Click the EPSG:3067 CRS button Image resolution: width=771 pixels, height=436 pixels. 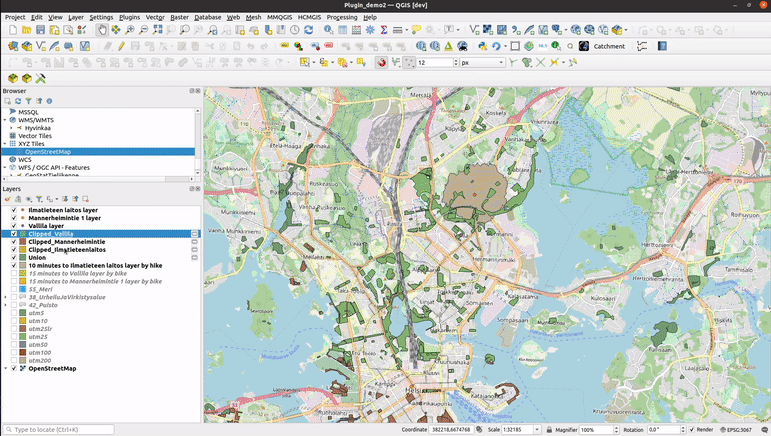pos(736,430)
